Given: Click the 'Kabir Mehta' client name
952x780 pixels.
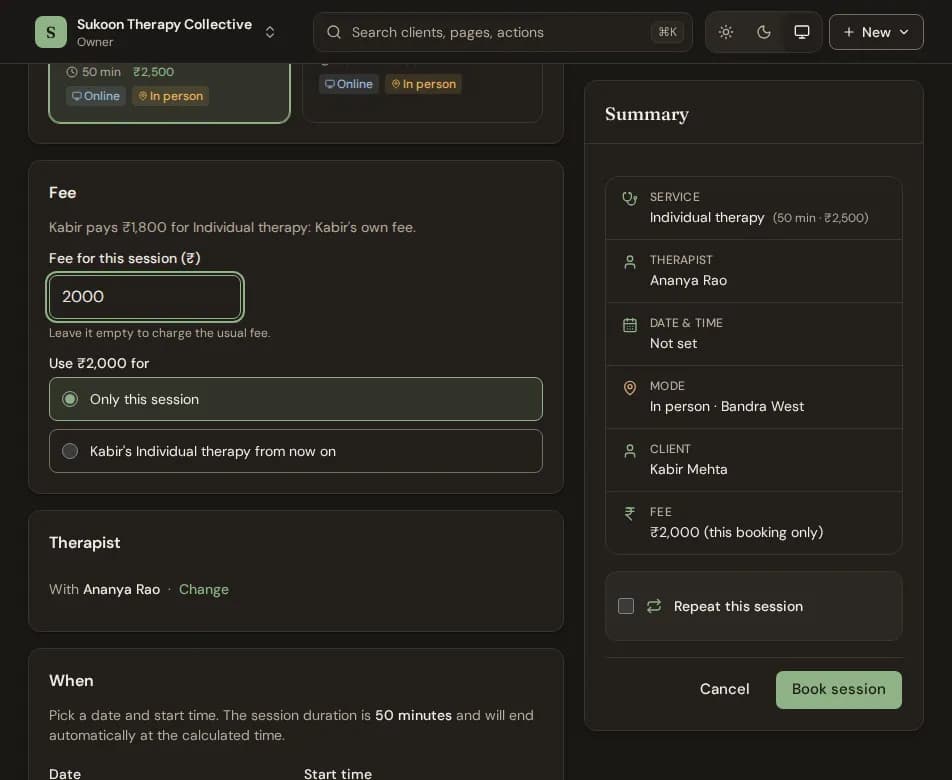Looking at the screenshot, I should 688,469.
